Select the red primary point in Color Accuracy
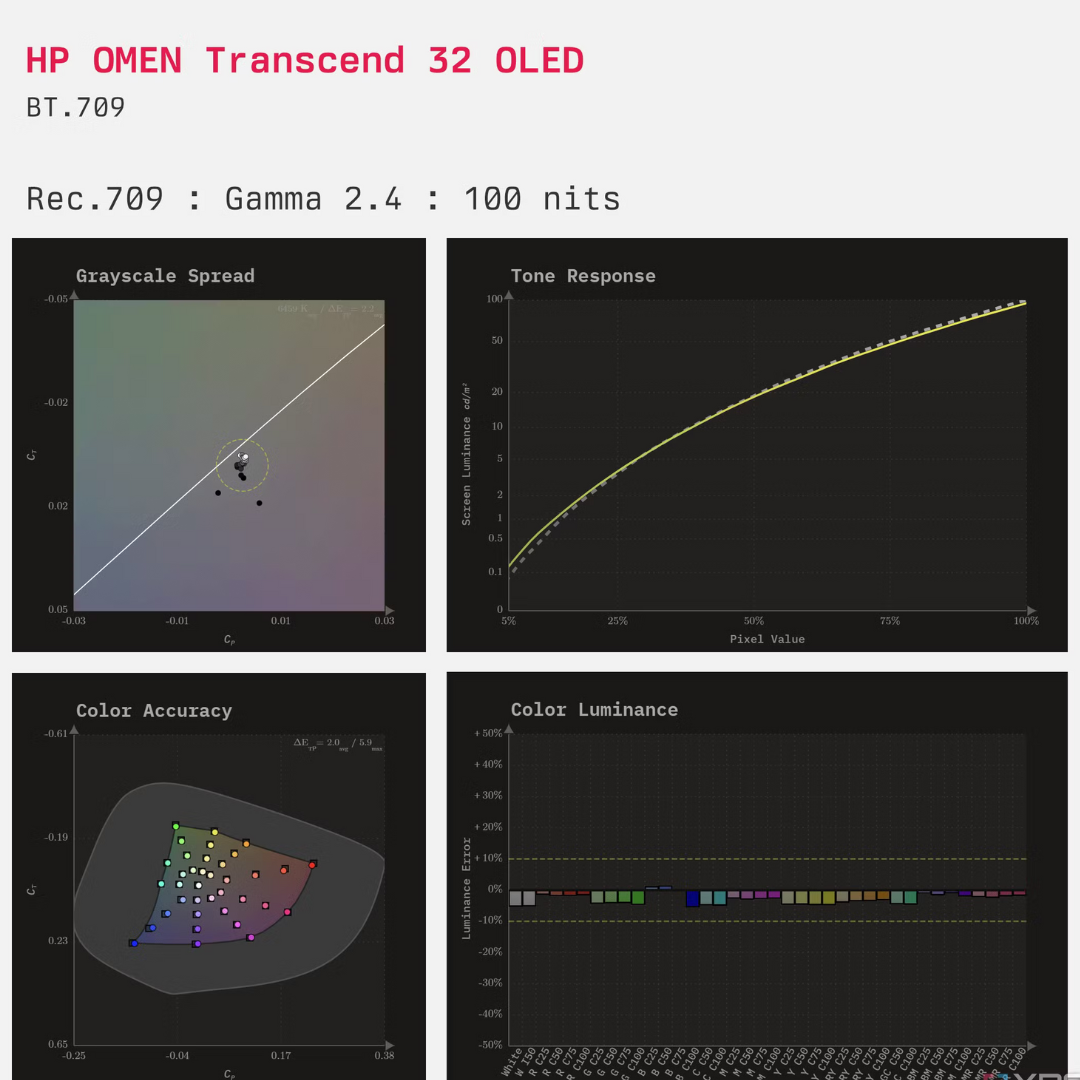This screenshot has width=1080, height=1080. 312,864
